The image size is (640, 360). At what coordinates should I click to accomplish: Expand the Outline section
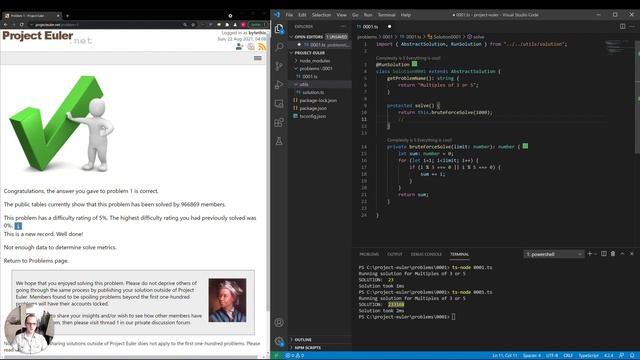[x=303, y=340]
